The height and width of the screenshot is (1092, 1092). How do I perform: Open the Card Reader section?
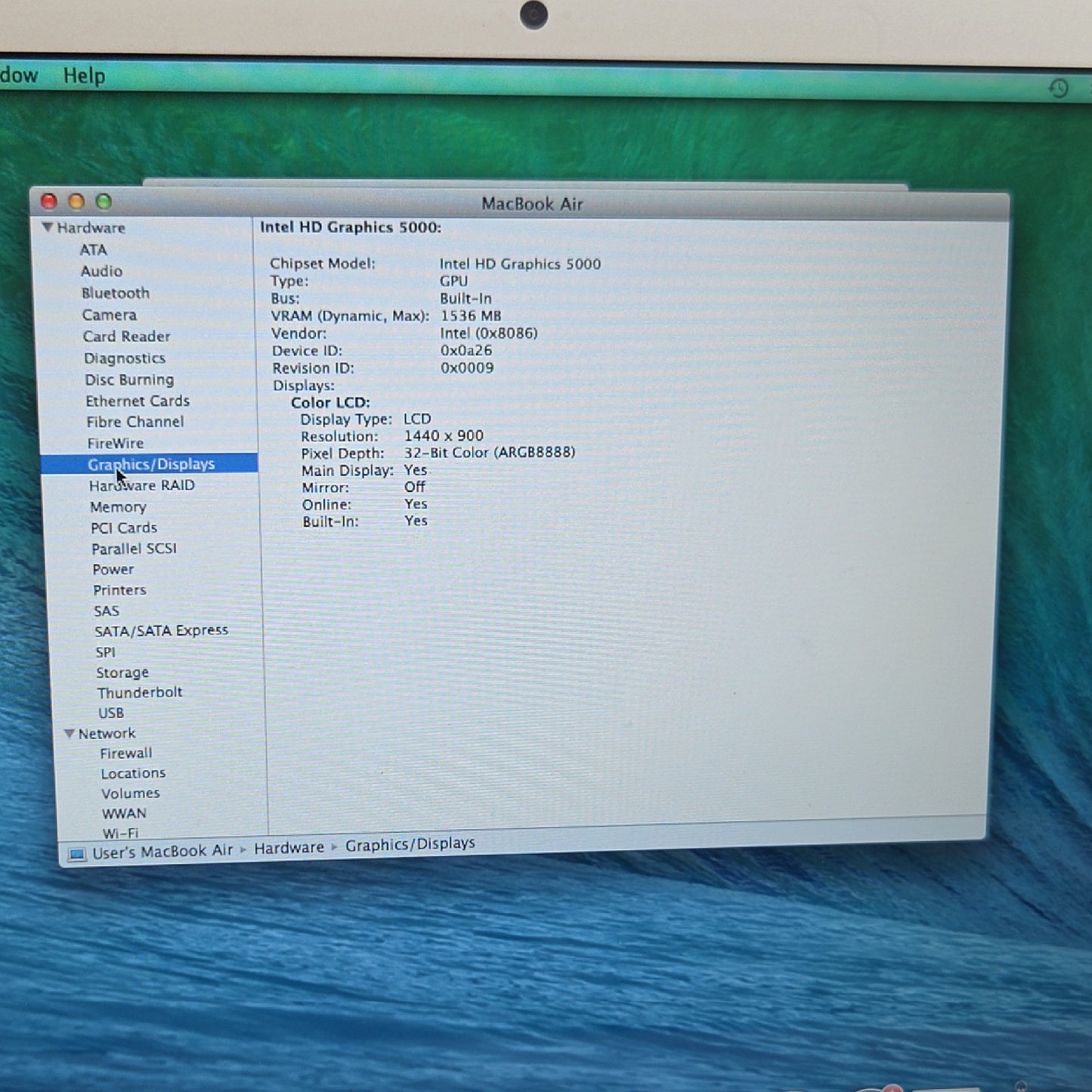point(126,336)
